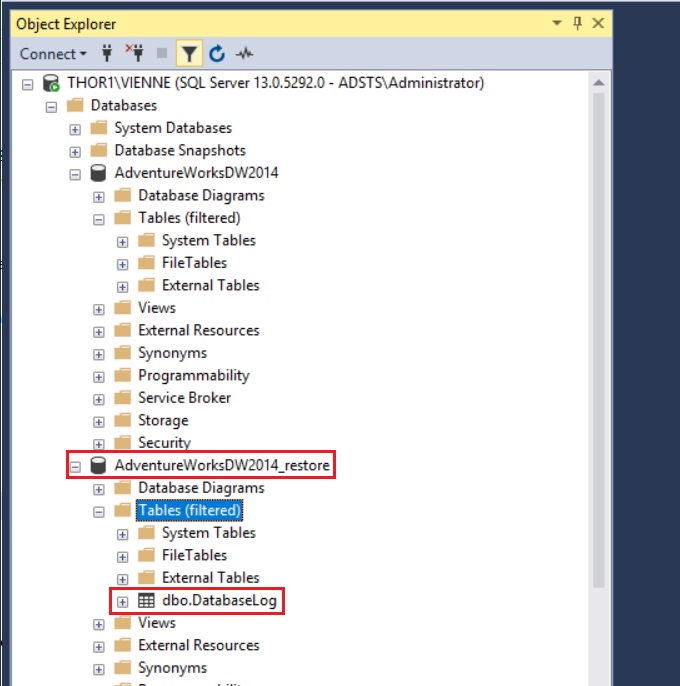Select the Service Broker folder icon
Screen dimensions: 680x686
click(x=123, y=398)
